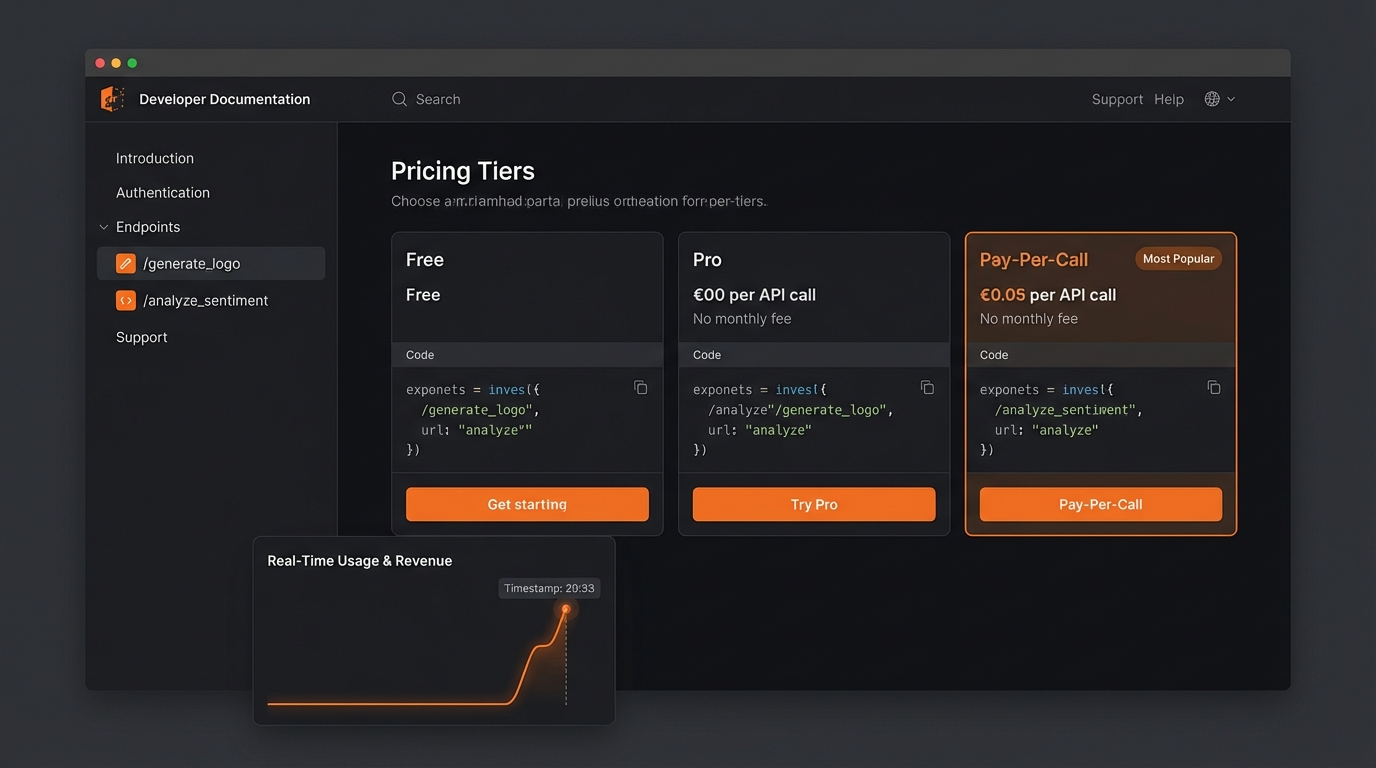Click the Help link in header

[1168, 99]
